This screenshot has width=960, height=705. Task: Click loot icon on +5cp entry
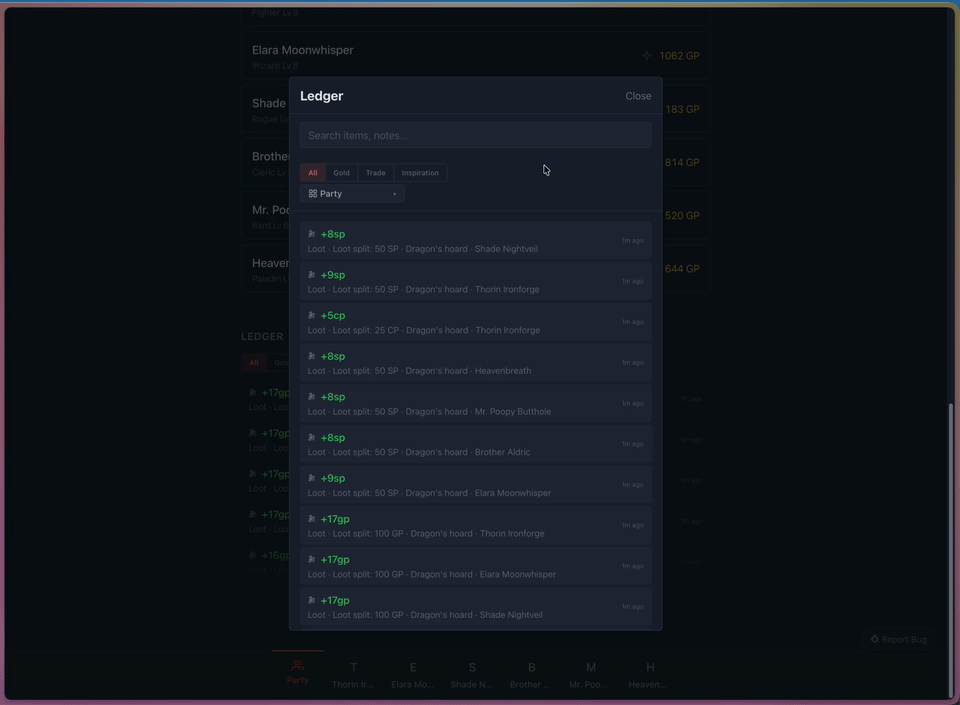312,315
